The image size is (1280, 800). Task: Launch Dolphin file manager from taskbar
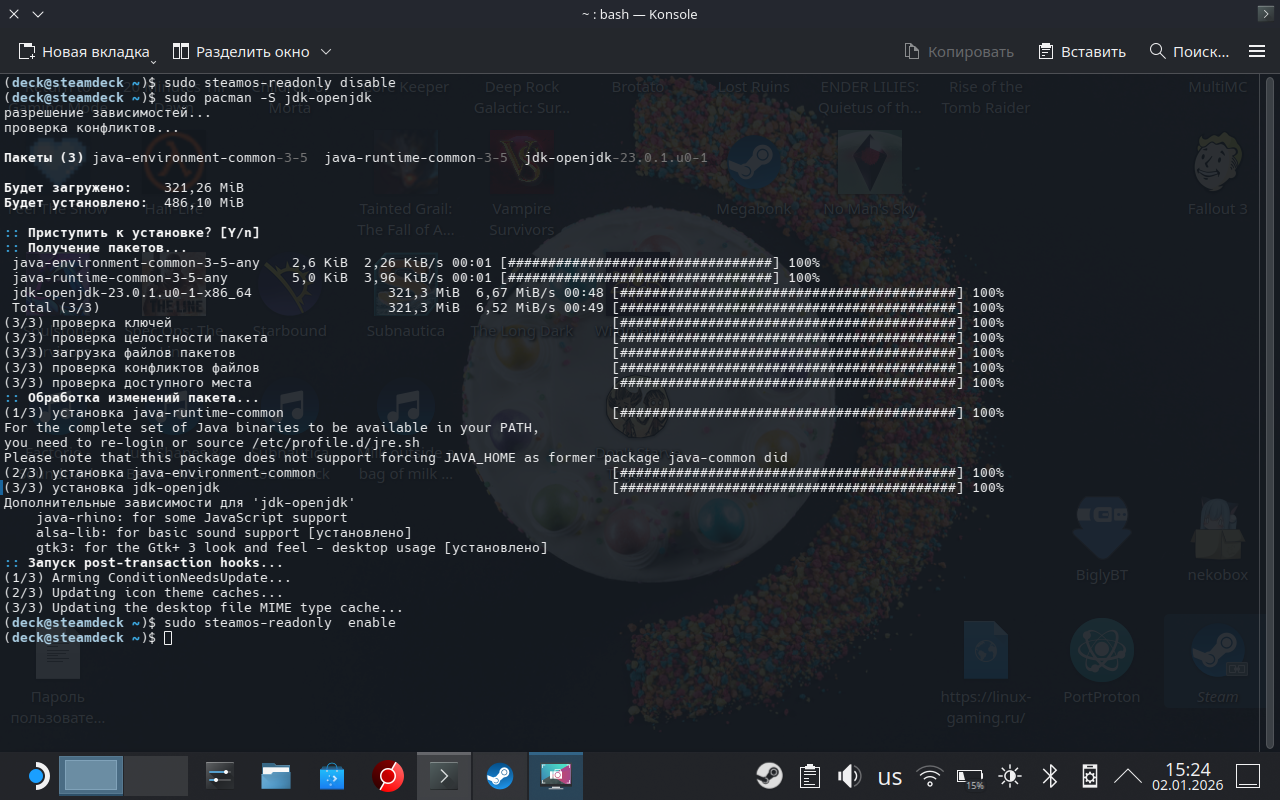point(276,776)
